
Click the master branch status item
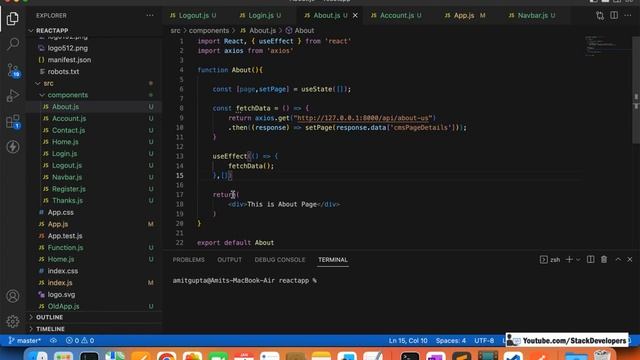tap(24, 340)
